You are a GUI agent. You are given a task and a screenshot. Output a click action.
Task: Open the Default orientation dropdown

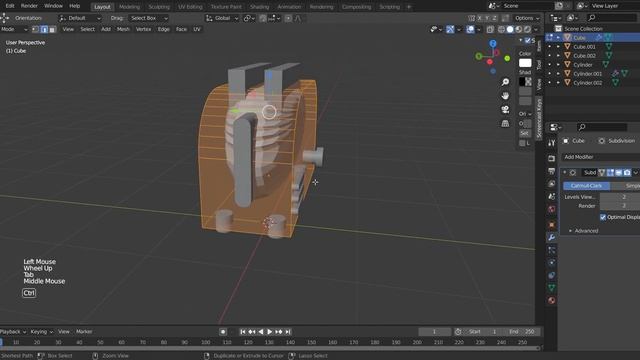[80, 18]
